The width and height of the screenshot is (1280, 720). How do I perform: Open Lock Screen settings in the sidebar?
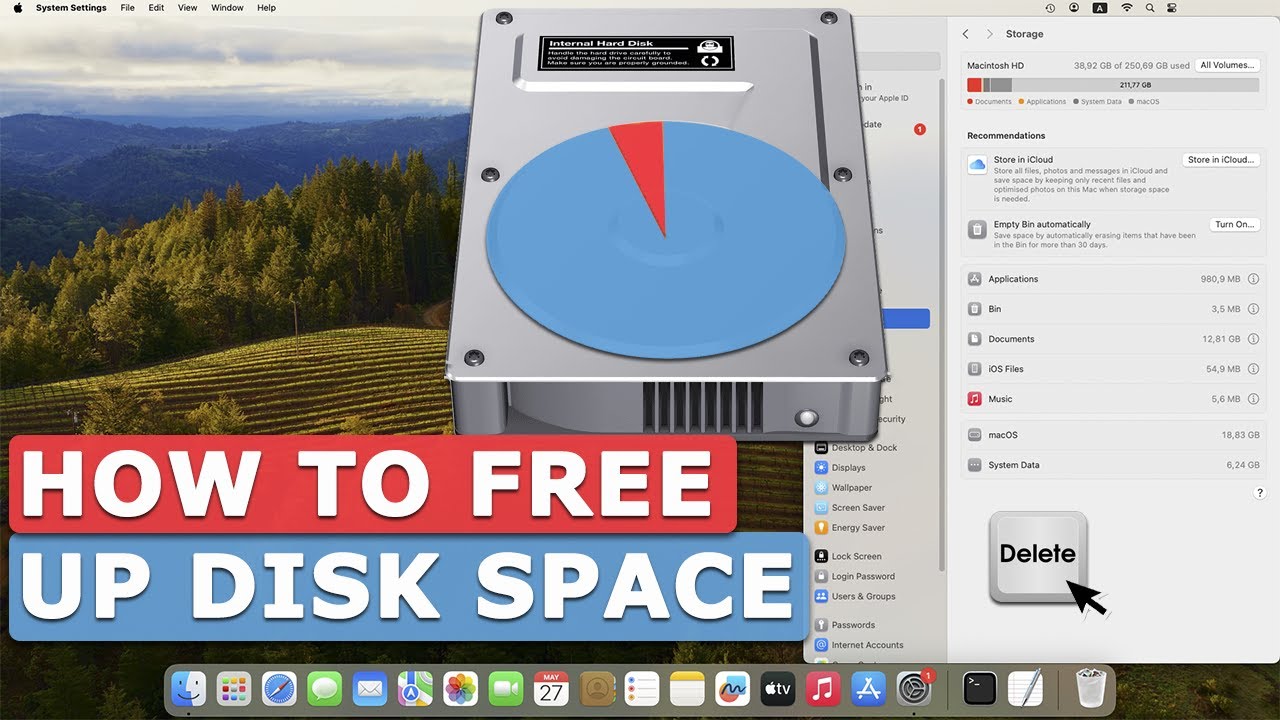click(848, 557)
